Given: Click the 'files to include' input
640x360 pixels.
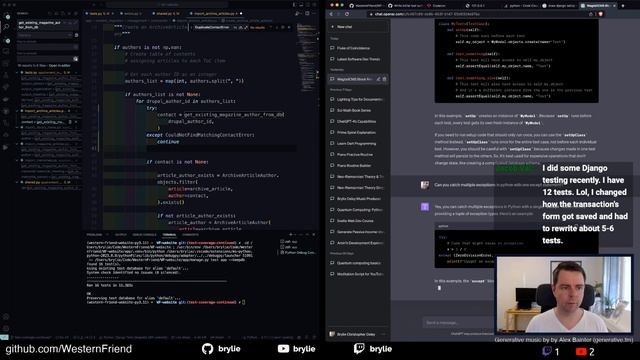Looking at the screenshot, I should point(47,47).
